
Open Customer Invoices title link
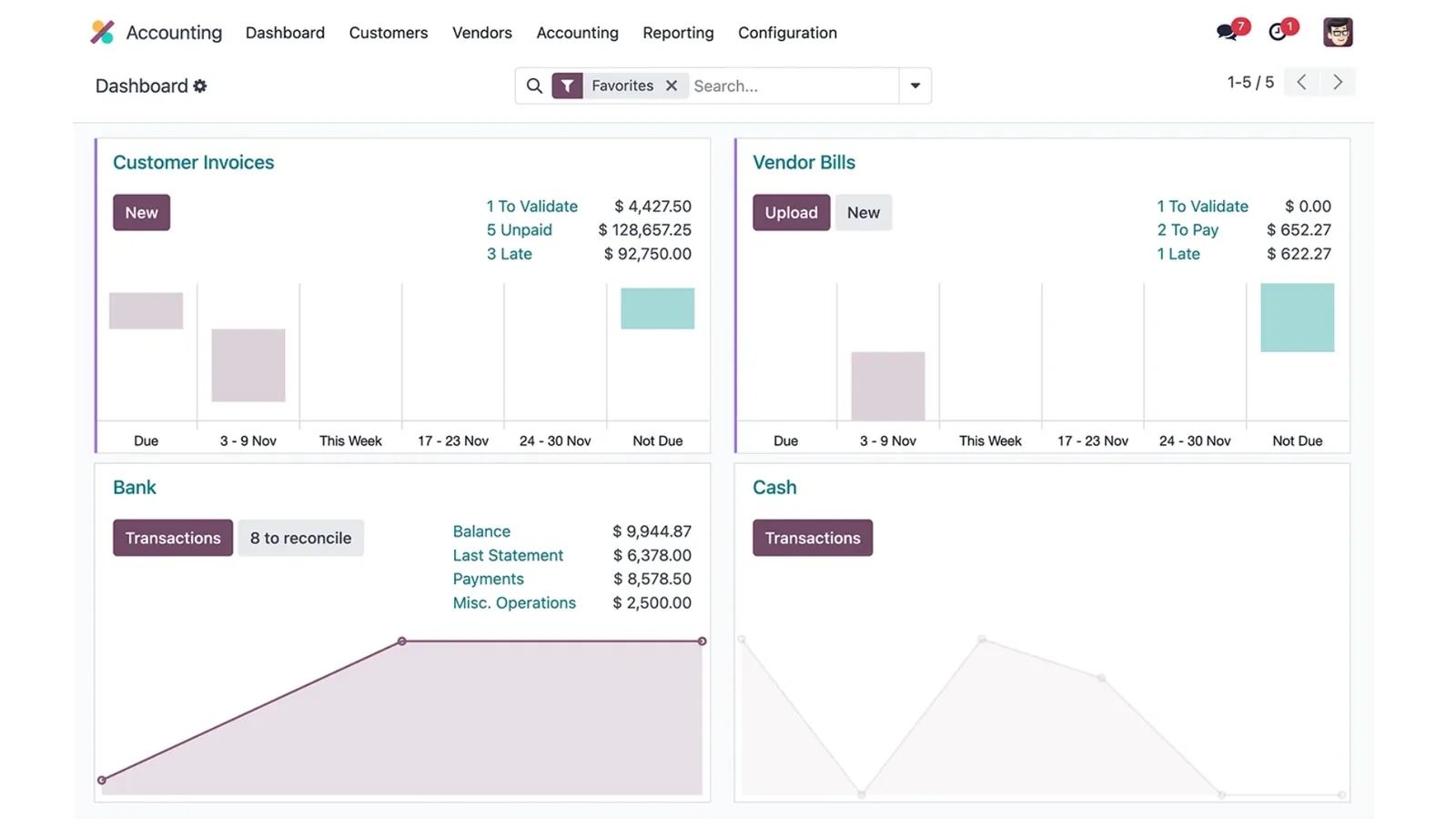[x=193, y=162]
